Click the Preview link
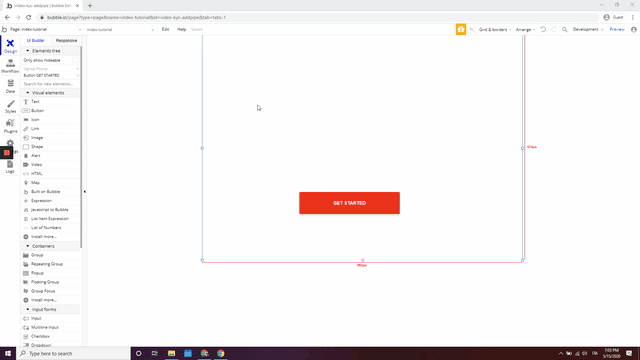This screenshot has width=640, height=360. (x=617, y=29)
